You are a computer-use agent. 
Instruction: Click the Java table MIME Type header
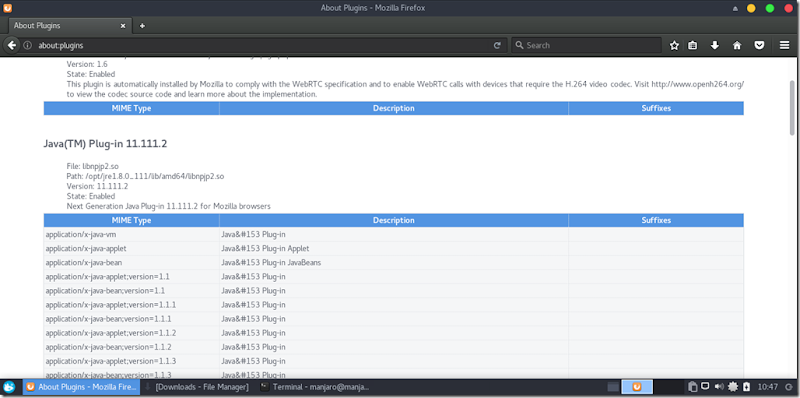coord(132,220)
